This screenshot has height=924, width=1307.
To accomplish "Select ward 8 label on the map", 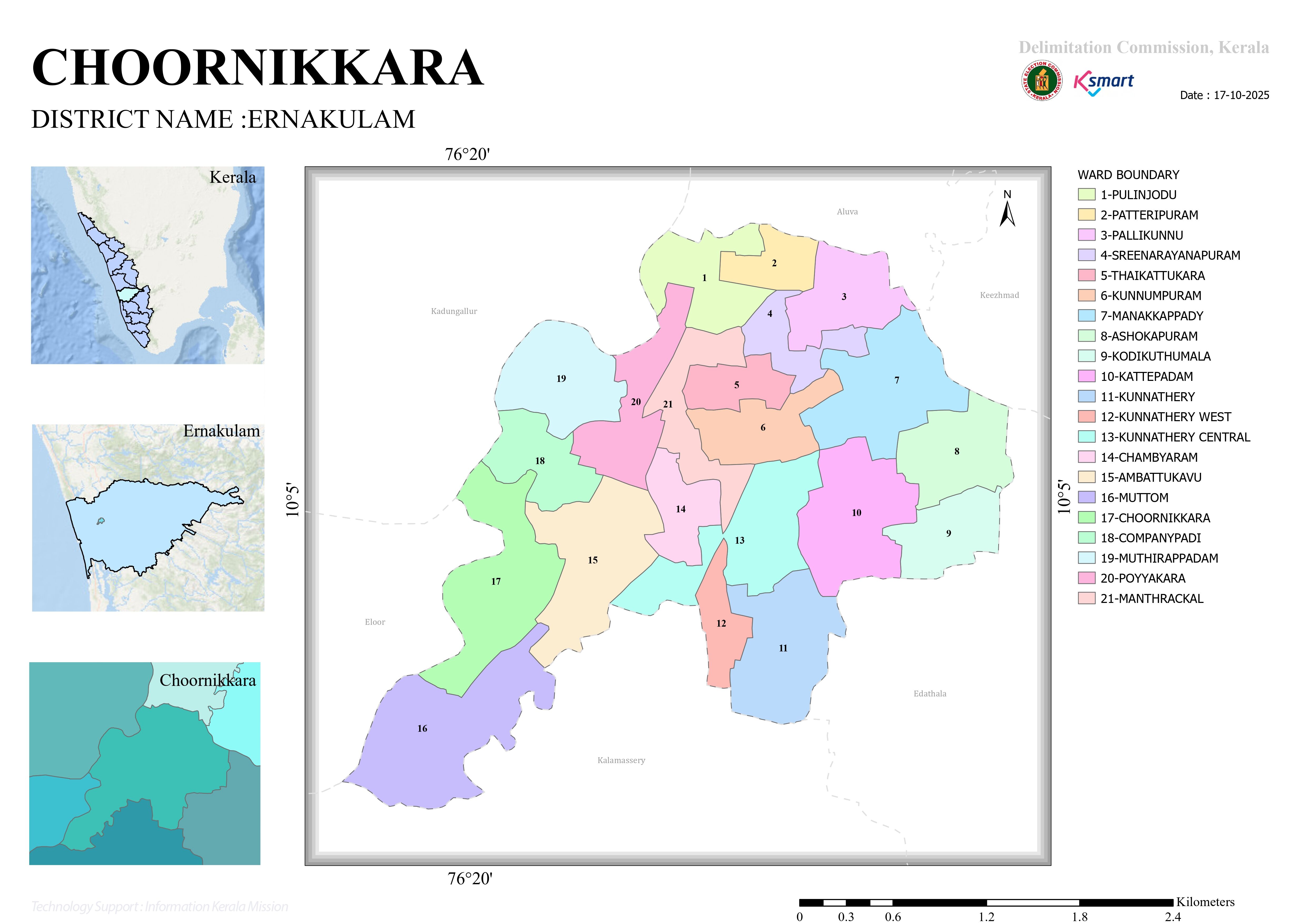I will (957, 451).
